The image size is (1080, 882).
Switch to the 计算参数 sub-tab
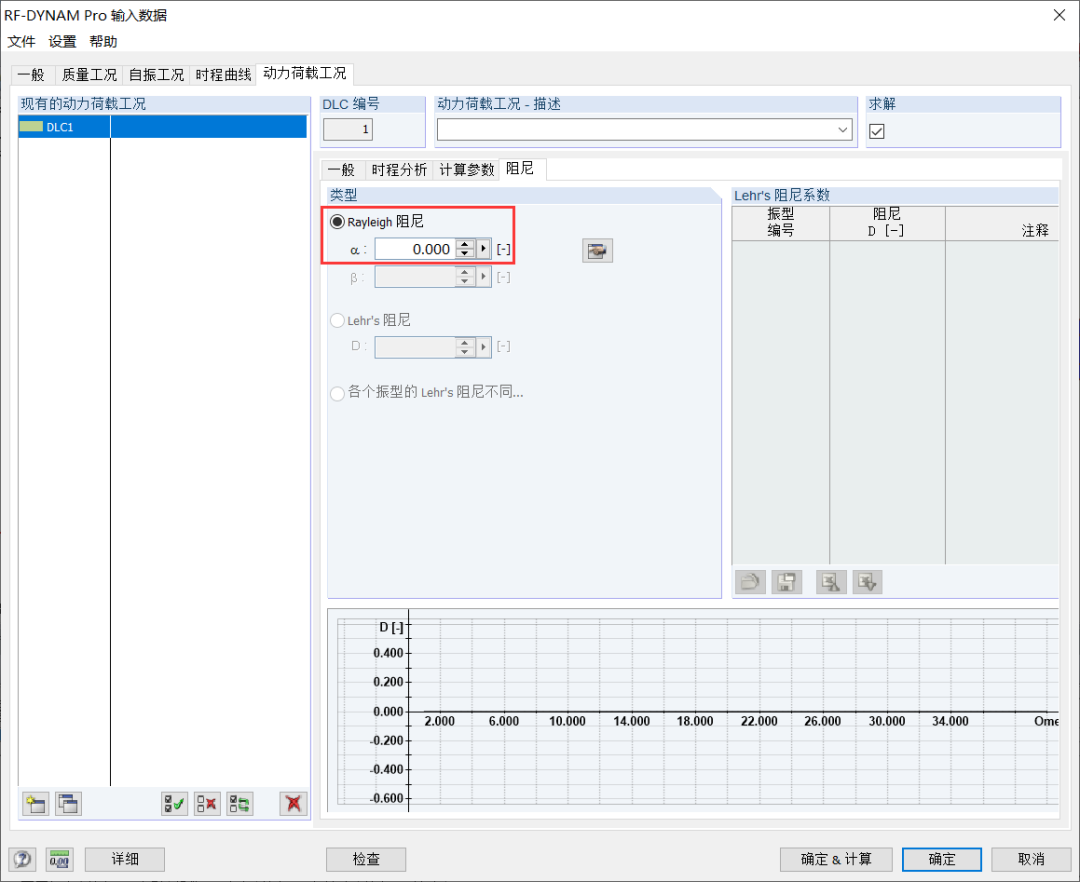[466, 170]
